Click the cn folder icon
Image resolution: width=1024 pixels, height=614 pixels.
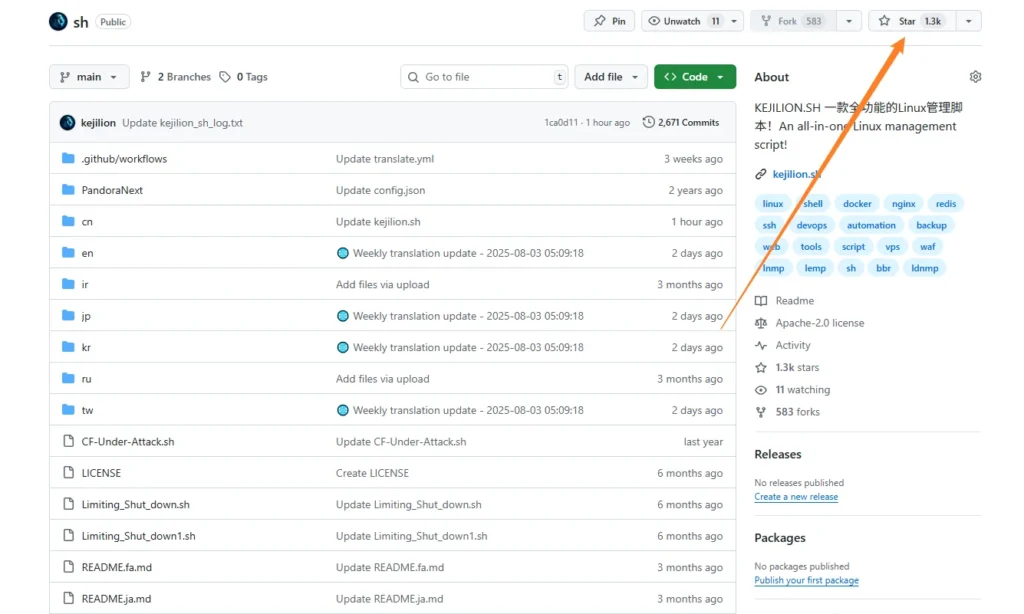point(68,221)
